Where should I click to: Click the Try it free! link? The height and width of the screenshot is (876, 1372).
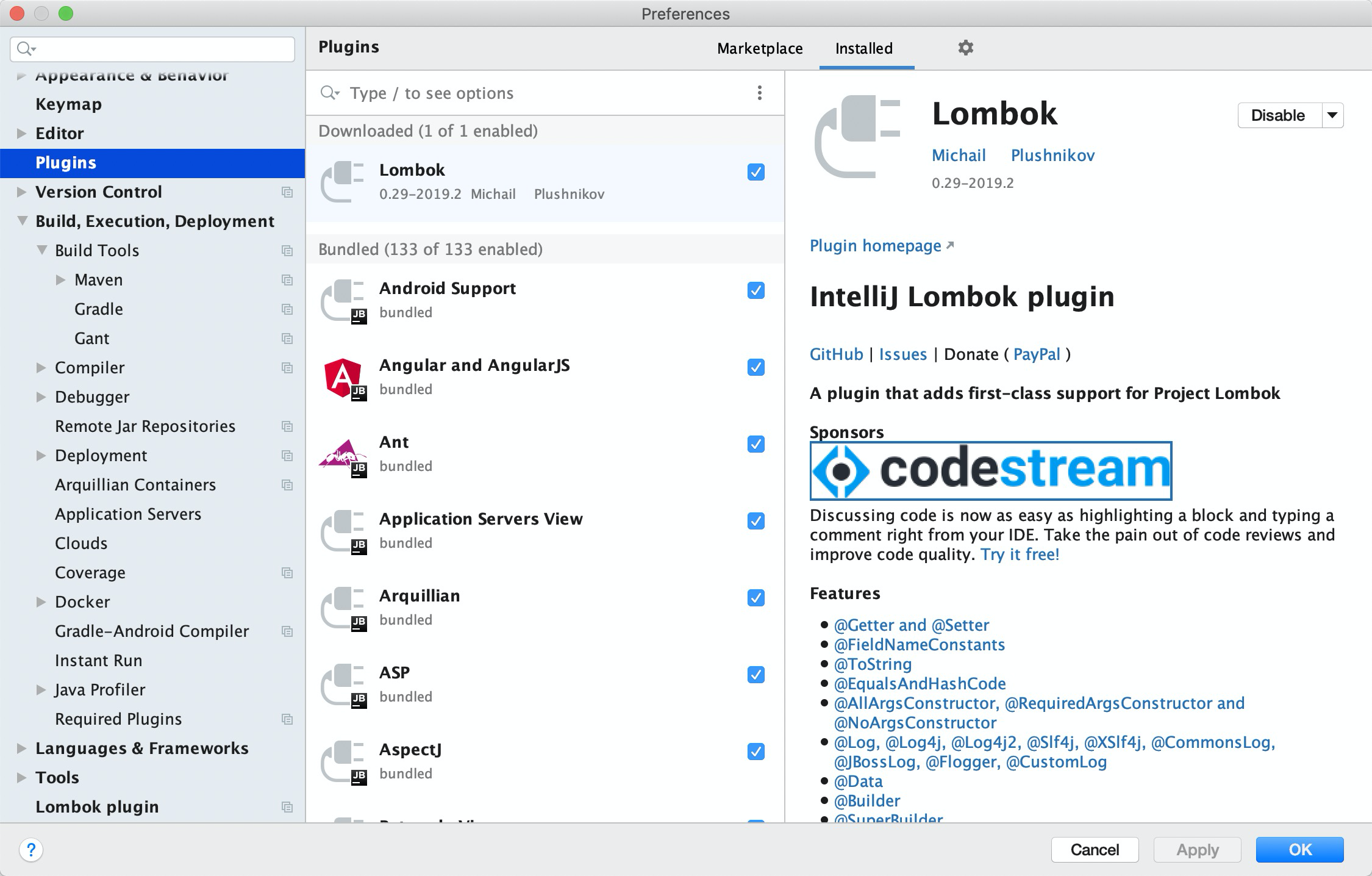[1020, 555]
